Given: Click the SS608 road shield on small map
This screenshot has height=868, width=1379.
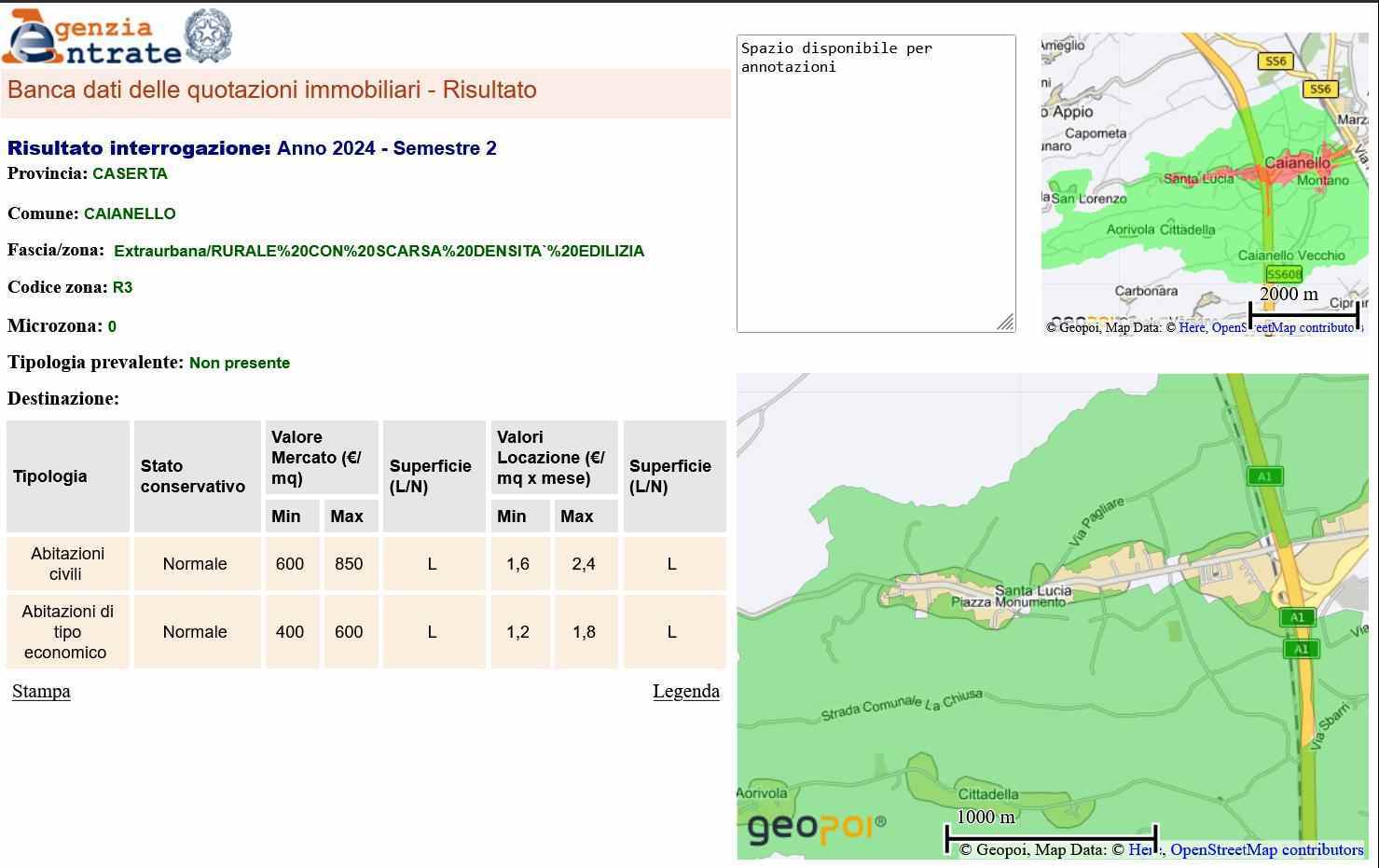Looking at the screenshot, I should [1284, 274].
